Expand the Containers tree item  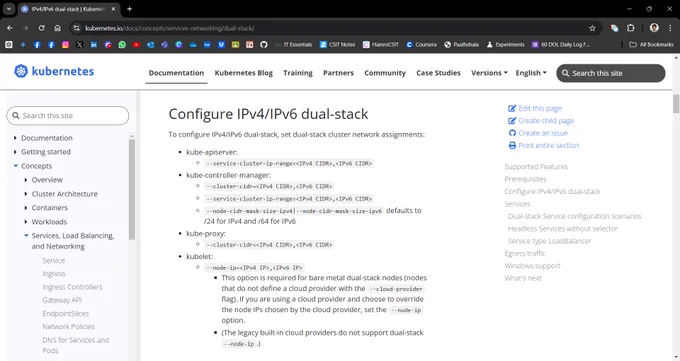(x=26, y=208)
